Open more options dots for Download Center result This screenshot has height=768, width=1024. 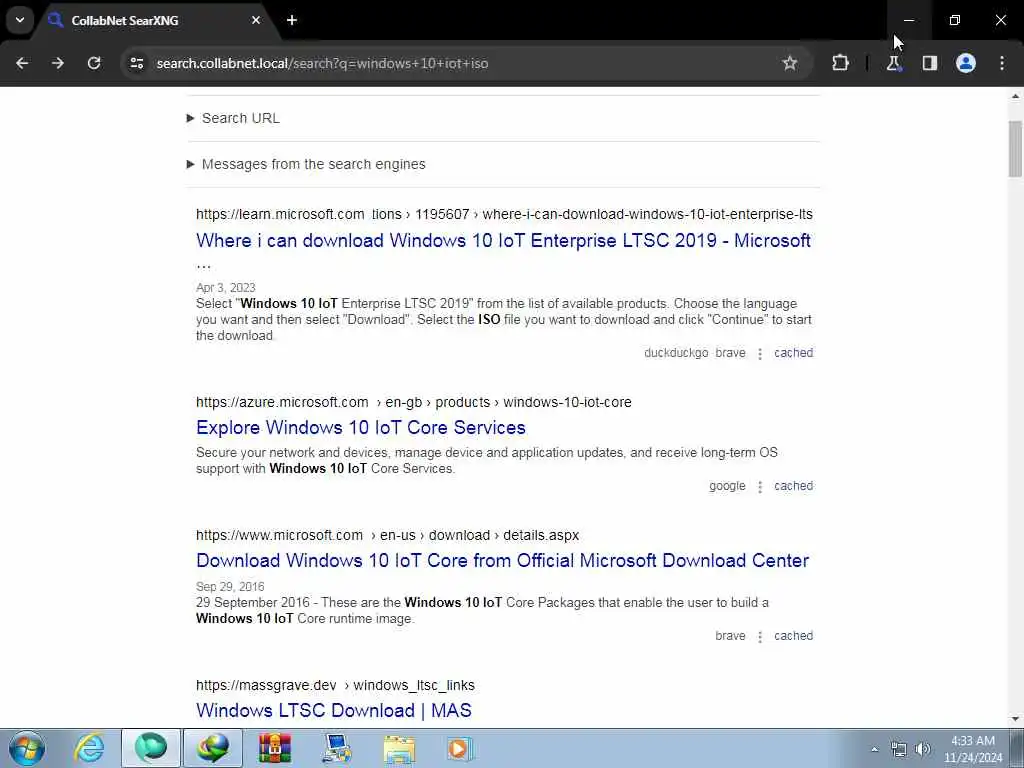[x=760, y=637]
